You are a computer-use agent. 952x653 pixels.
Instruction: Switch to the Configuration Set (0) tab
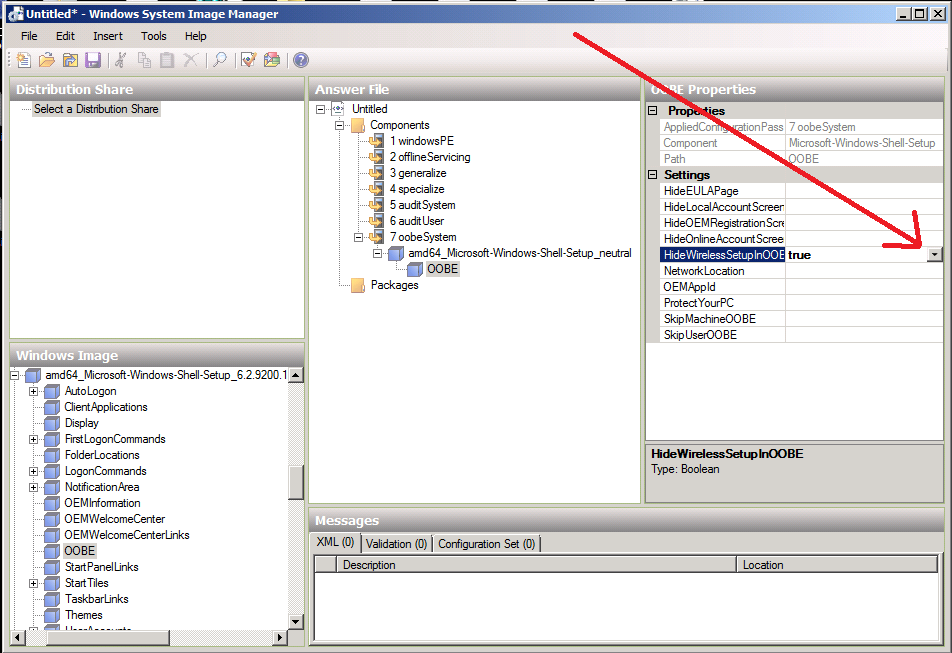point(487,544)
